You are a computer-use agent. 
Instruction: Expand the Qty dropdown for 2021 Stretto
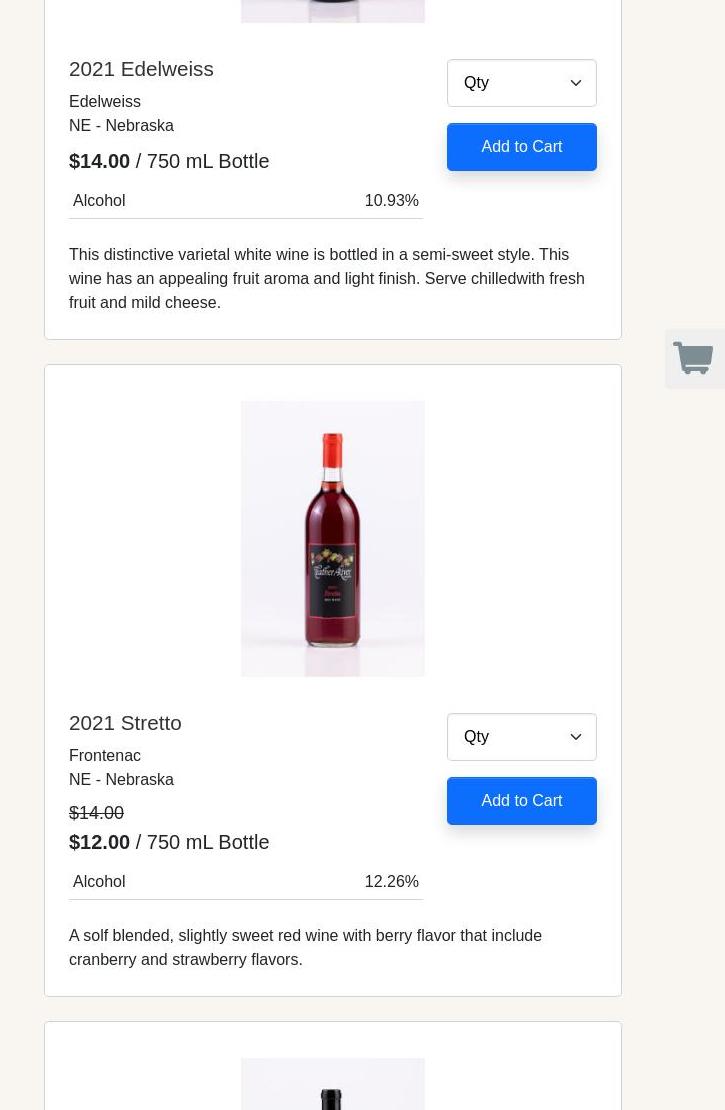[521, 737]
